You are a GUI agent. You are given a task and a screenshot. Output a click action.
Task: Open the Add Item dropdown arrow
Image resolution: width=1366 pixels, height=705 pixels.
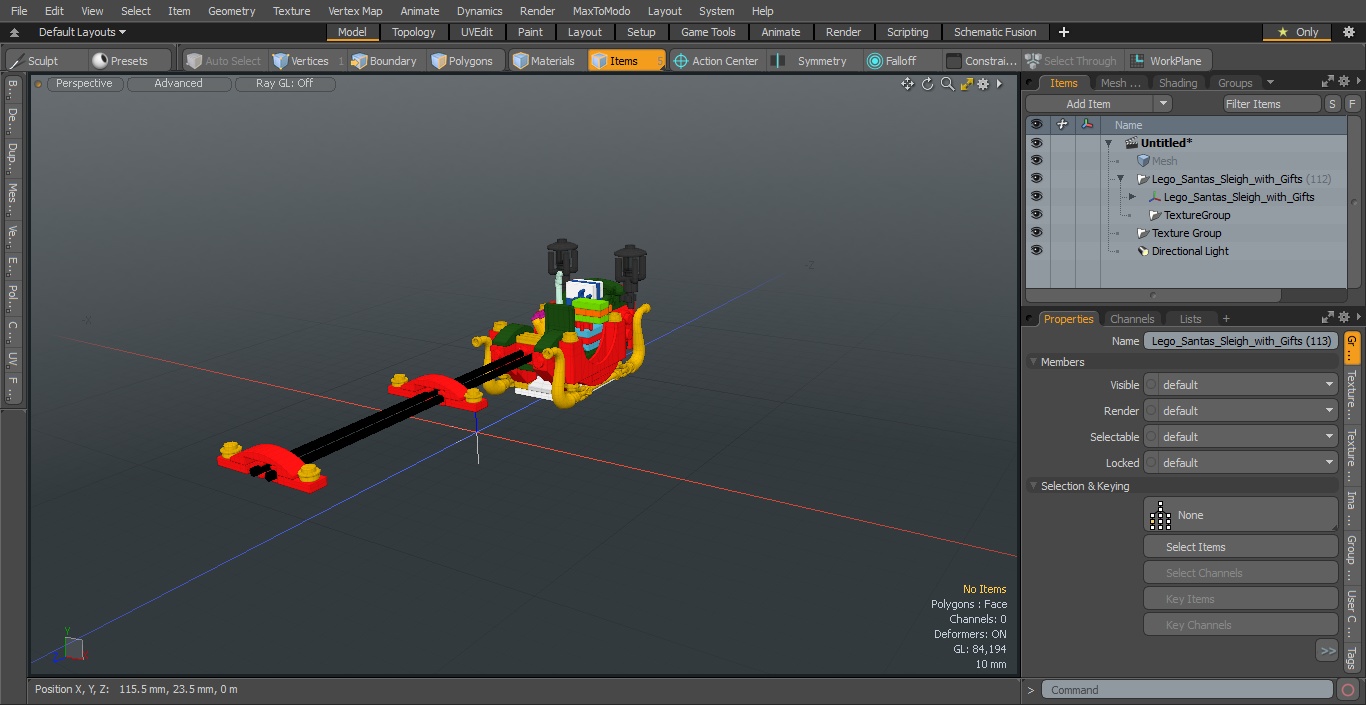coord(1162,104)
